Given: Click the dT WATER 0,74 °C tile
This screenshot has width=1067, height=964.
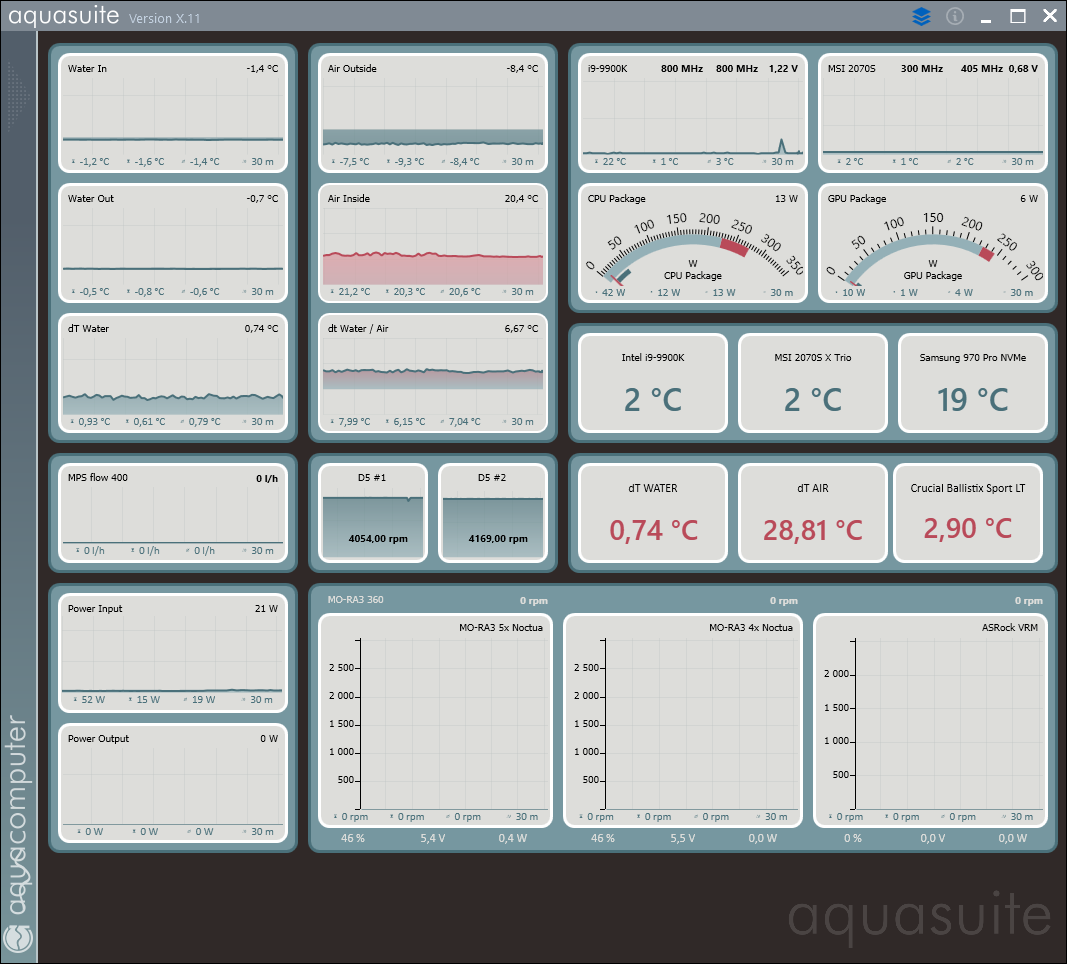Looking at the screenshot, I should coord(653,513).
